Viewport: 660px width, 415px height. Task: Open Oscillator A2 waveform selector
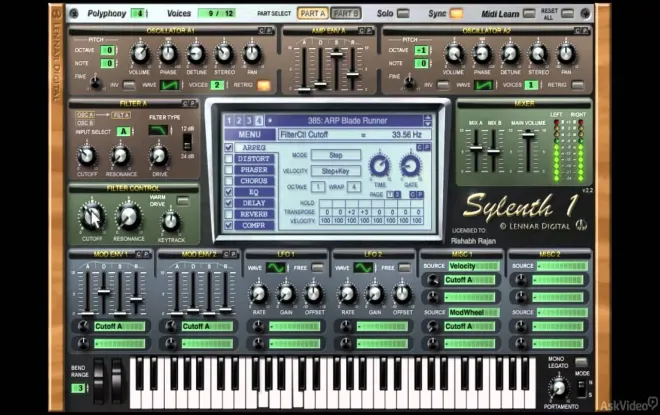click(484, 85)
